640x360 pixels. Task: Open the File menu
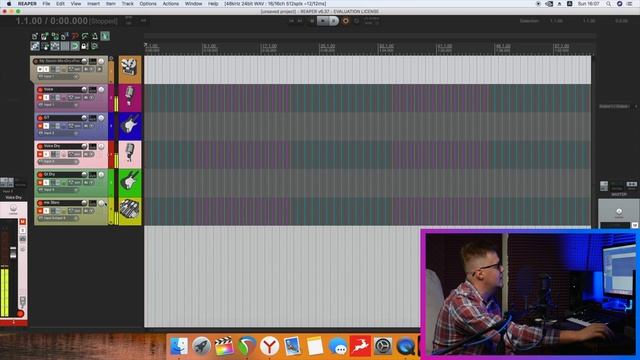[46, 4]
